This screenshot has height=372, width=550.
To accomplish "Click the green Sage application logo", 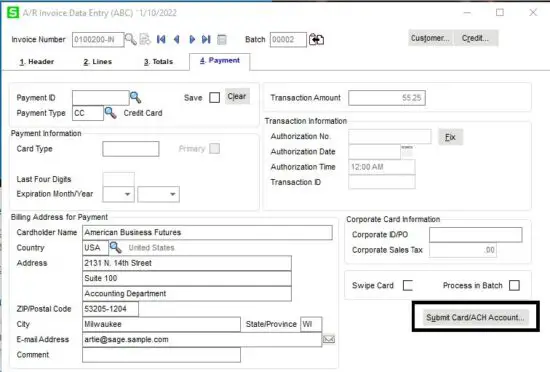I will pos(13,13).
